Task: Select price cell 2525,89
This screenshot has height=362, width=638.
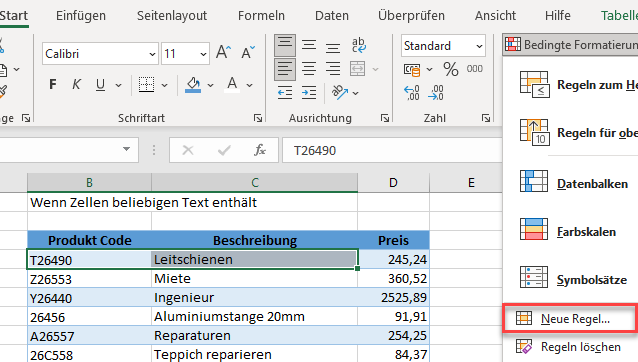Action: (x=393, y=297)
